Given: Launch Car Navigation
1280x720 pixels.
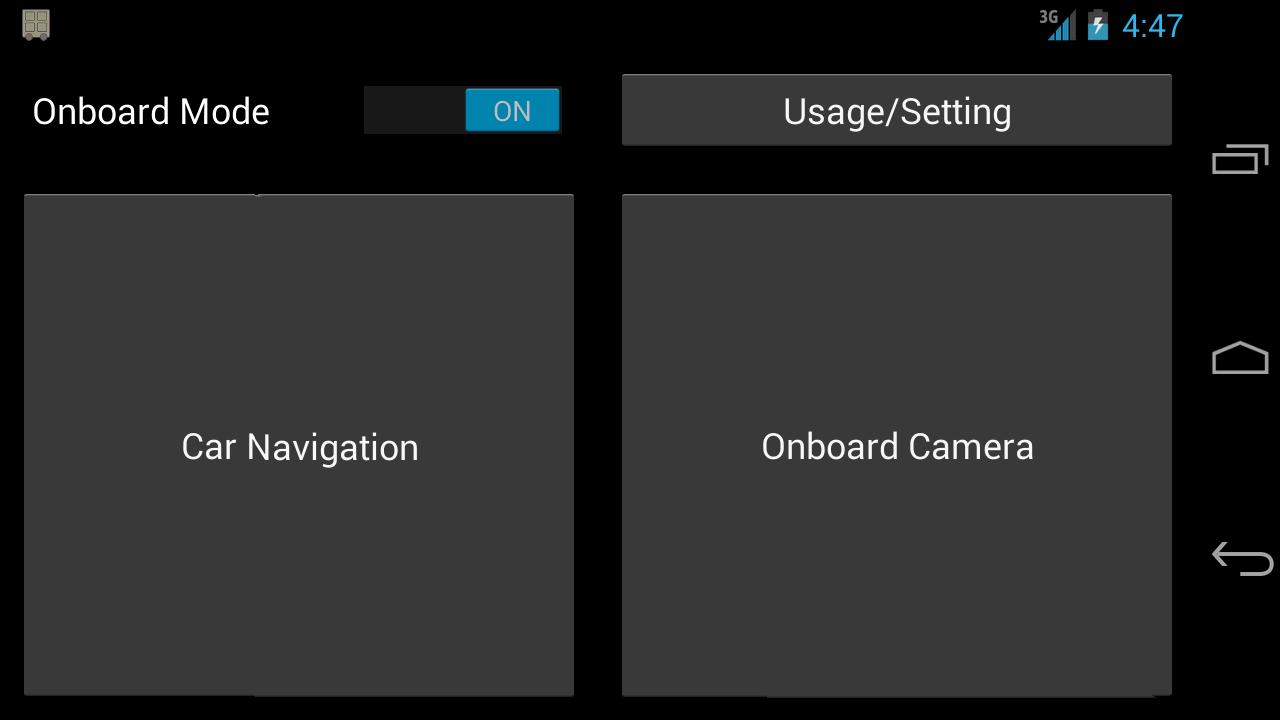Looking at the screenshot, I should coord(299,445).
